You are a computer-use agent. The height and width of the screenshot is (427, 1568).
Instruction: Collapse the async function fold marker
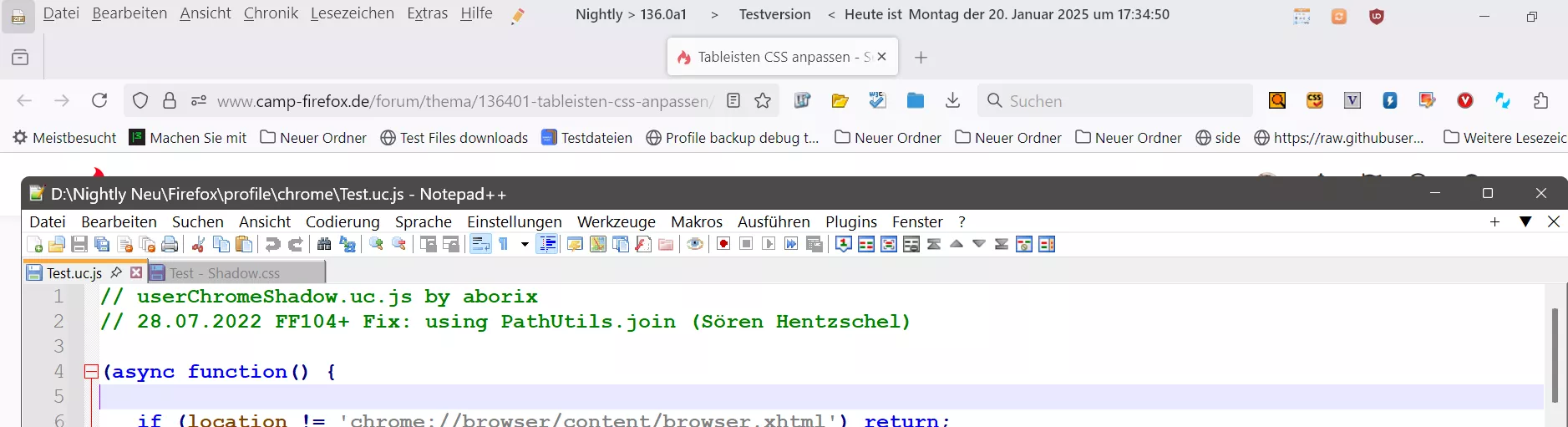pos(92,372)
